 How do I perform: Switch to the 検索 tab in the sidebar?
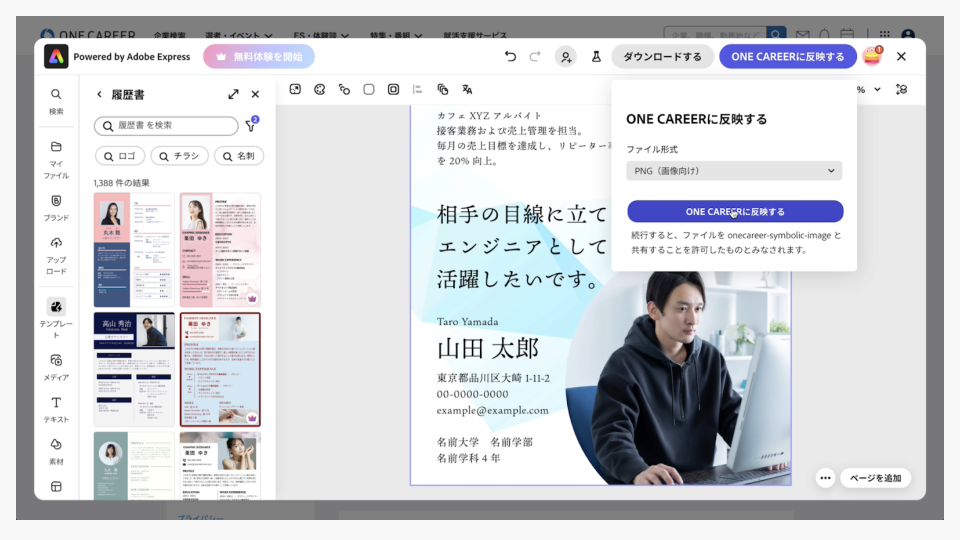click(56, 100)
